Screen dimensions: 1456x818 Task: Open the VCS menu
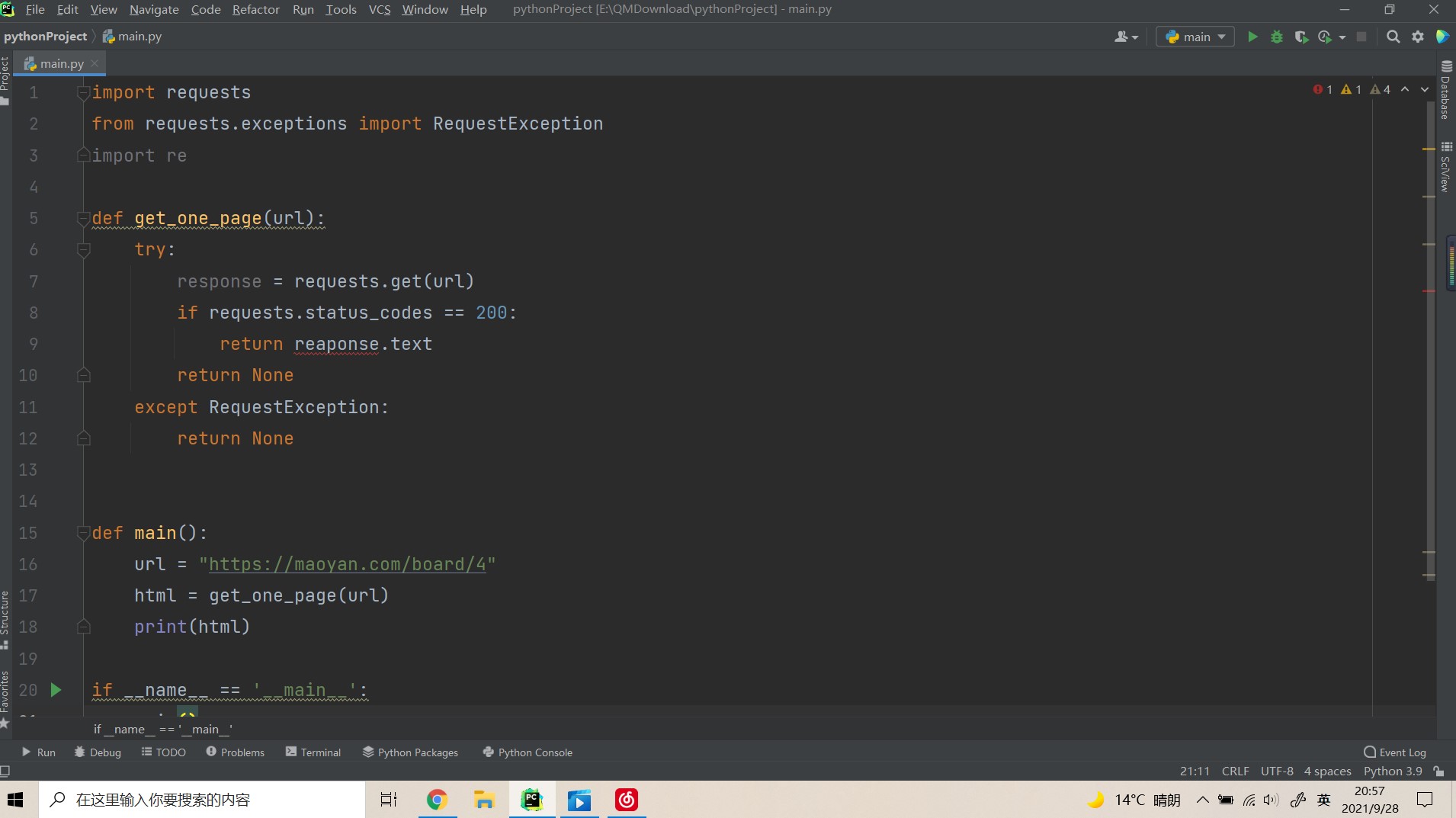(380, 9)
